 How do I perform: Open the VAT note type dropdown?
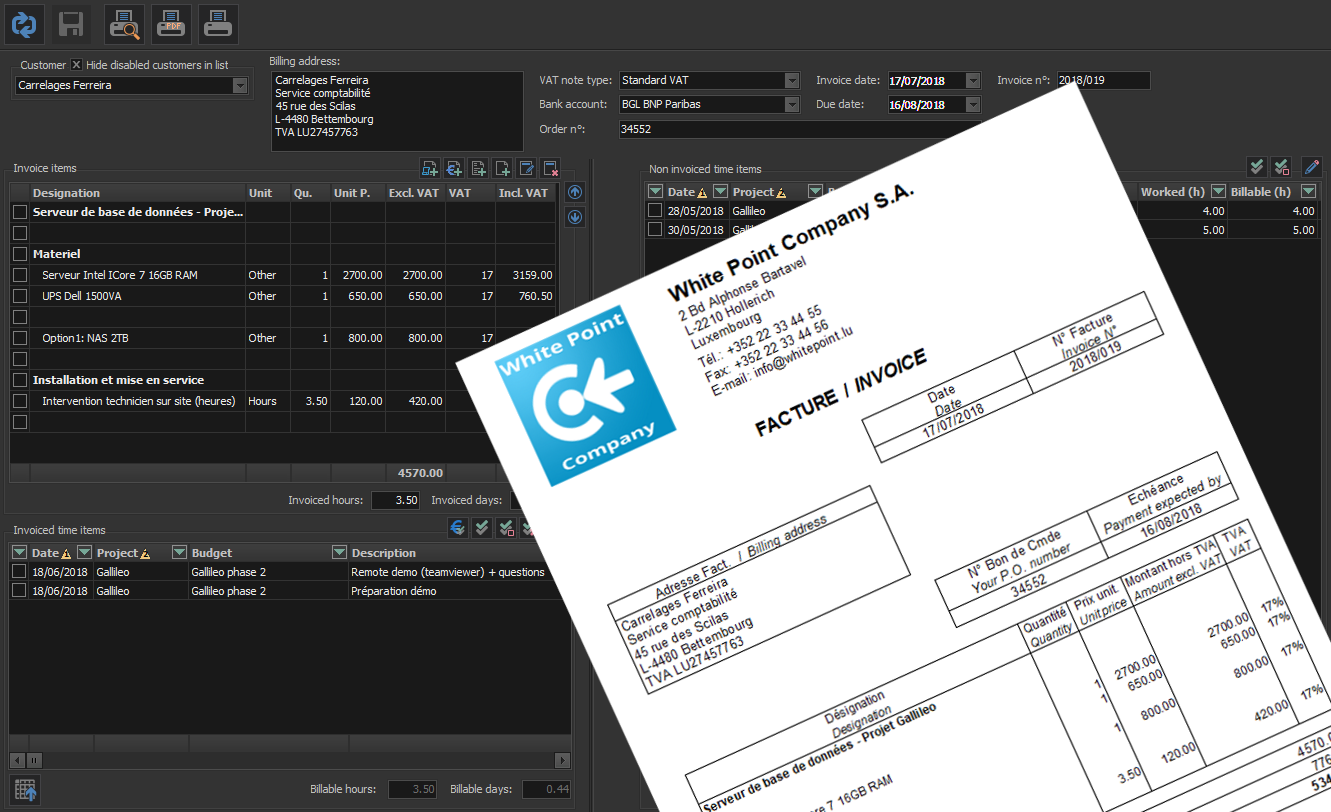tap(792, 80)
